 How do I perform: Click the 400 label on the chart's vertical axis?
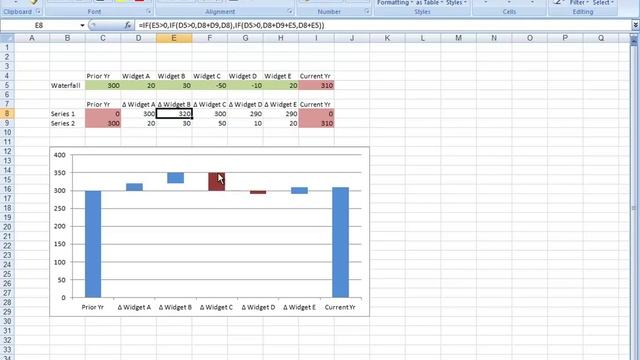(60, 155)
